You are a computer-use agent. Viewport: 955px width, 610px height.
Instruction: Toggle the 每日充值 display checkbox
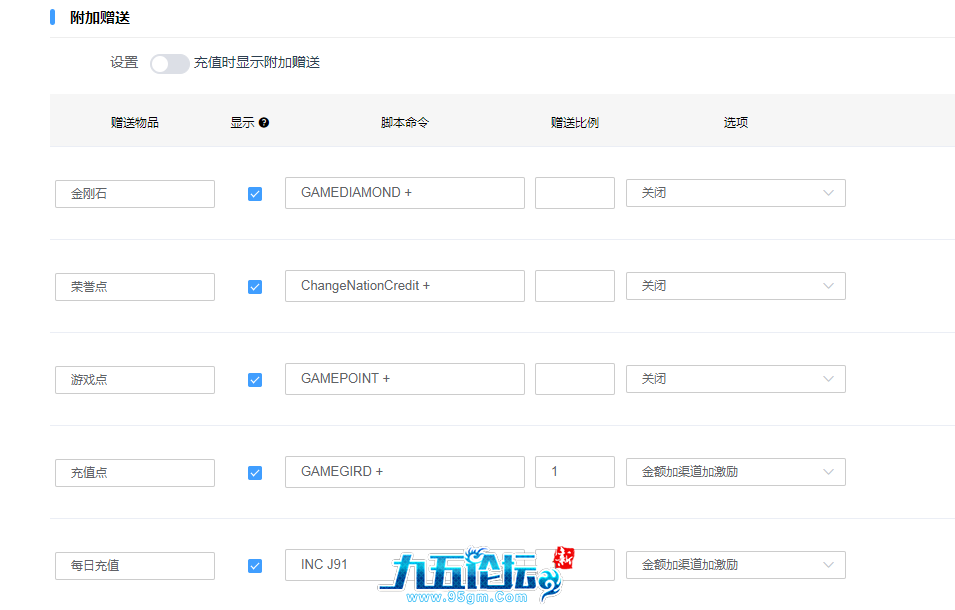[x=255, y=566]
